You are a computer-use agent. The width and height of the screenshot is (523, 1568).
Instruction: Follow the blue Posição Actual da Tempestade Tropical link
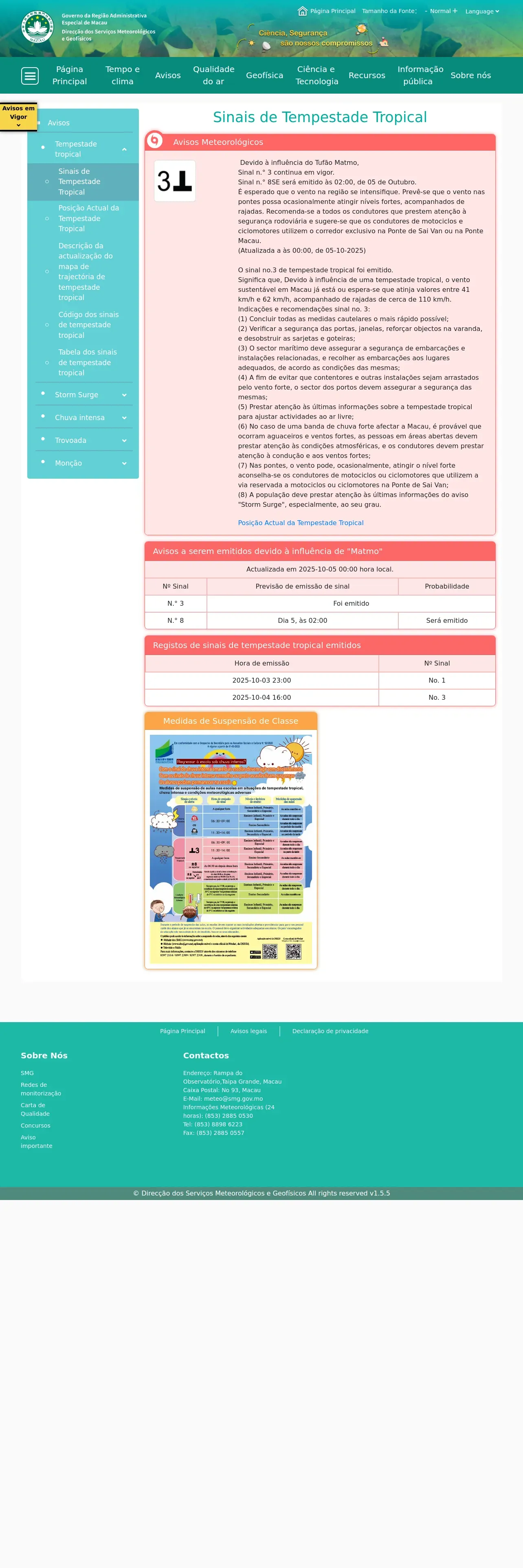click(x=301, y=523)
